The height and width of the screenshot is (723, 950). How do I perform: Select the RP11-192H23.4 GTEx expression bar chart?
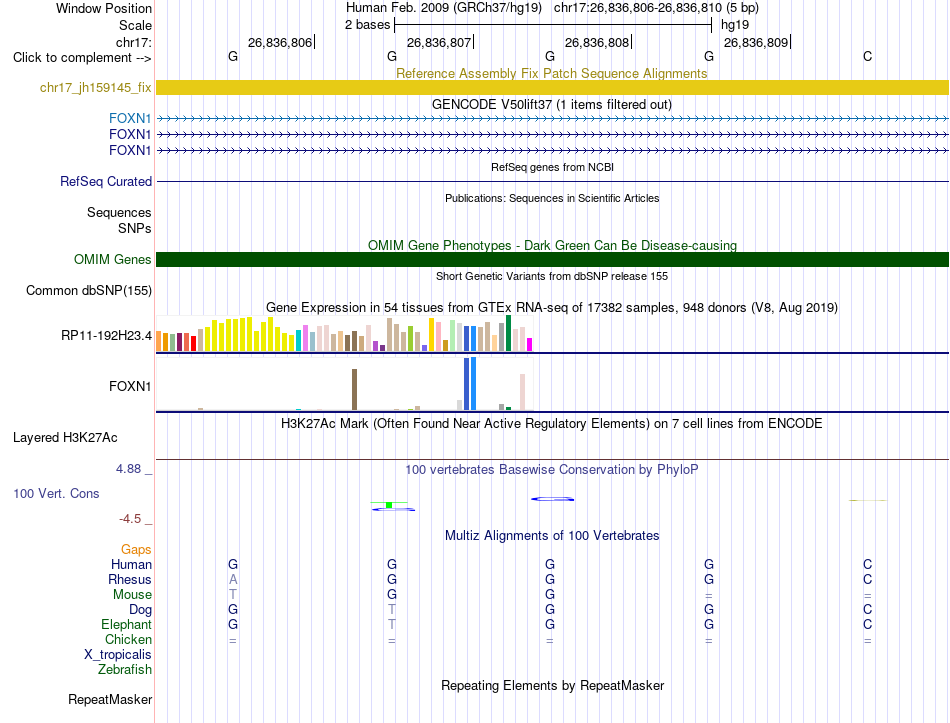pyautogui.click(x=344, y=333)
